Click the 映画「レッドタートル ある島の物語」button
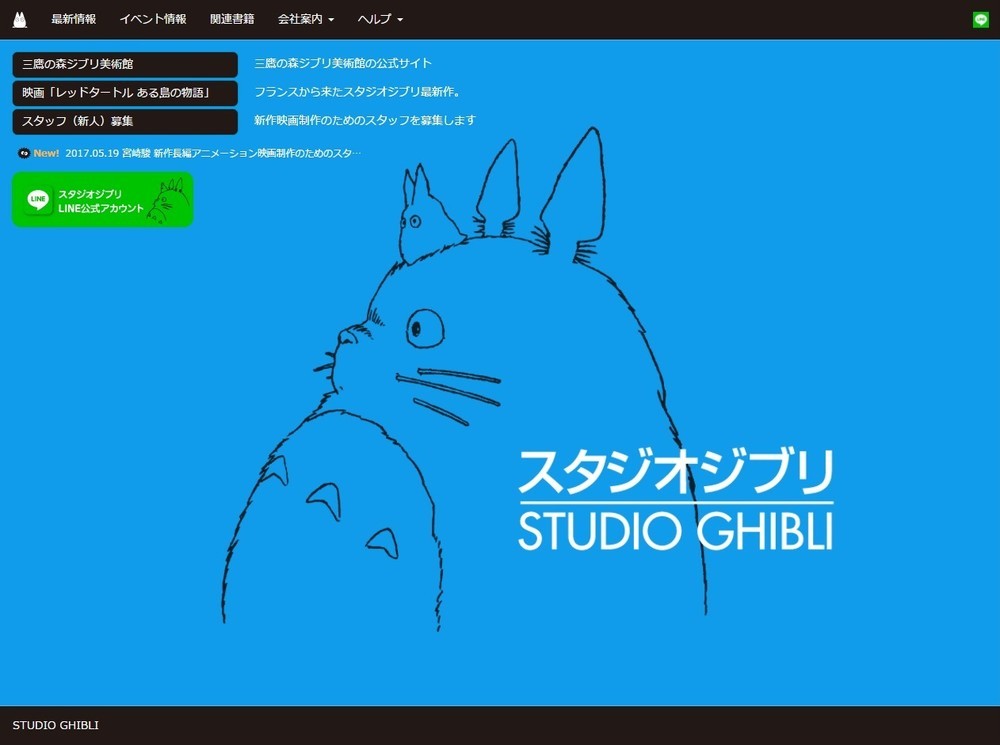The height and width of the screenshot is (745, 1000). [123, 92]
